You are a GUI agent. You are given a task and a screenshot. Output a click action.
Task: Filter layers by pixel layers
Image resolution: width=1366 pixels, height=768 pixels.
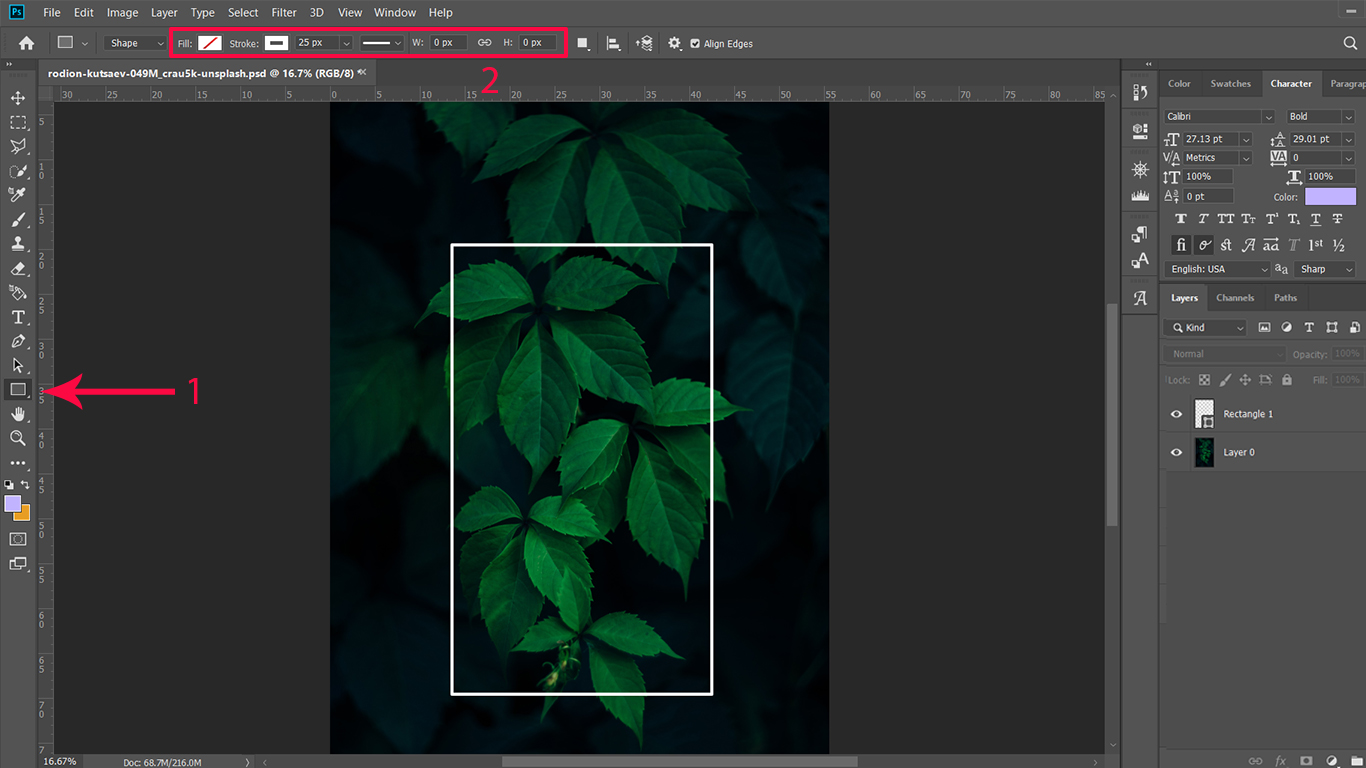tap(1264, 328)
